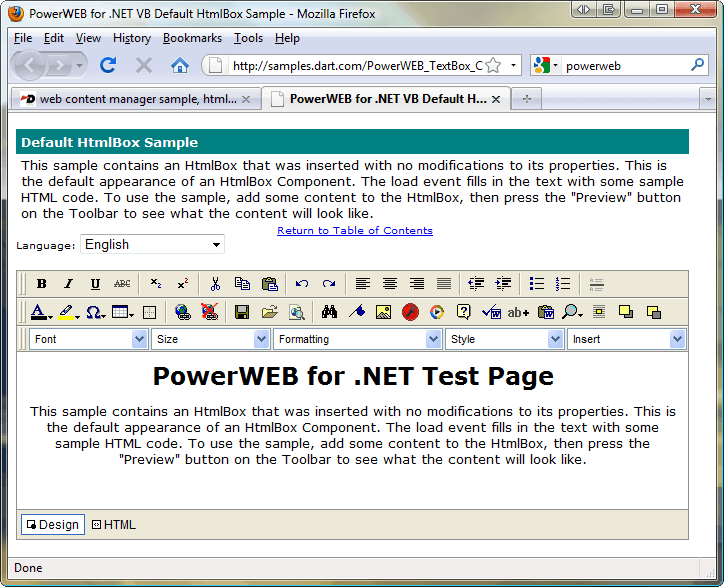Viewport: 724px width, 587px height.
Task: Apply superscript formatting
Action: [x=183, y=284]
